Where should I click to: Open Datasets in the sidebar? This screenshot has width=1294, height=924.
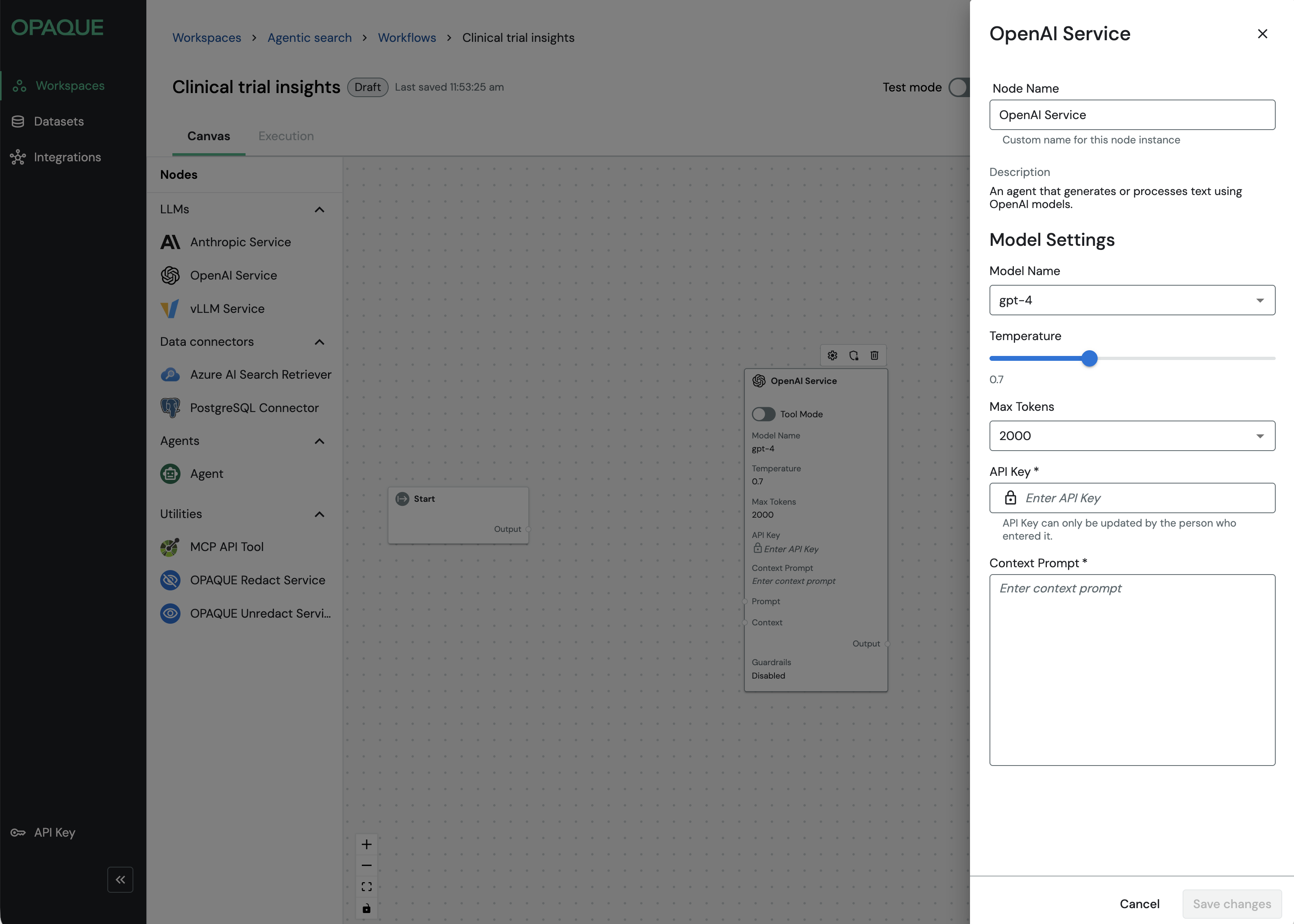59,122
